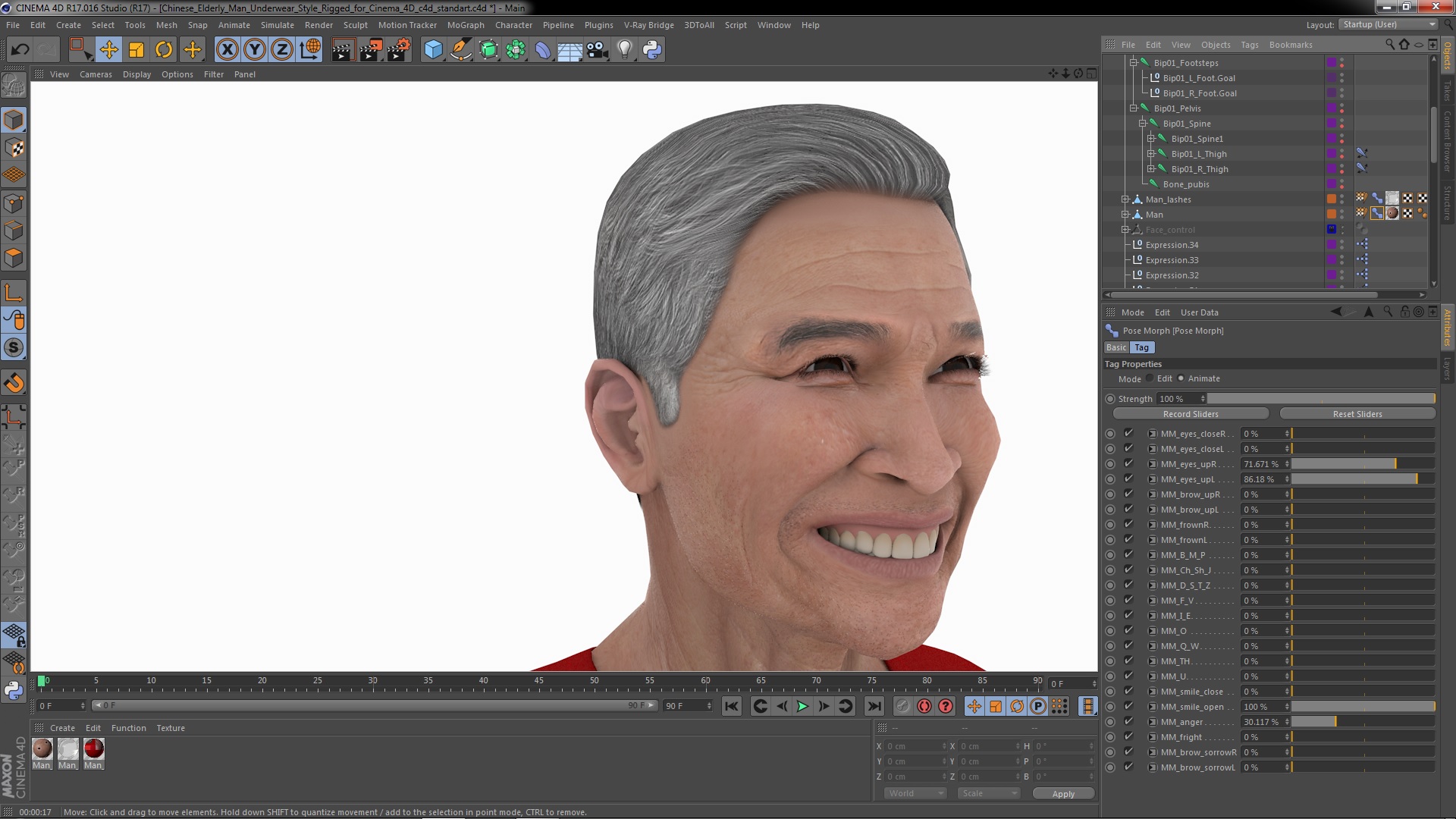Expand the Bip01_Spine1 tree node
The image size is (1456, 819).
coord(1150,139)
